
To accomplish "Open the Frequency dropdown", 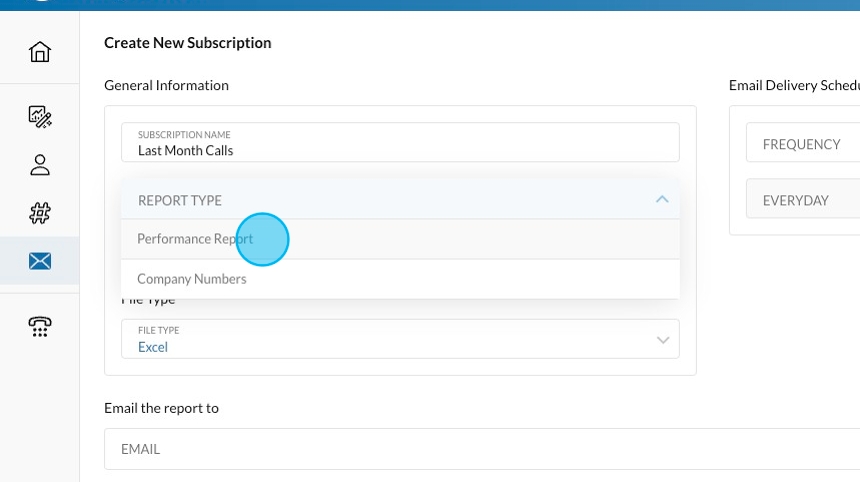I will pyautogui.click(x=802, y=144).
